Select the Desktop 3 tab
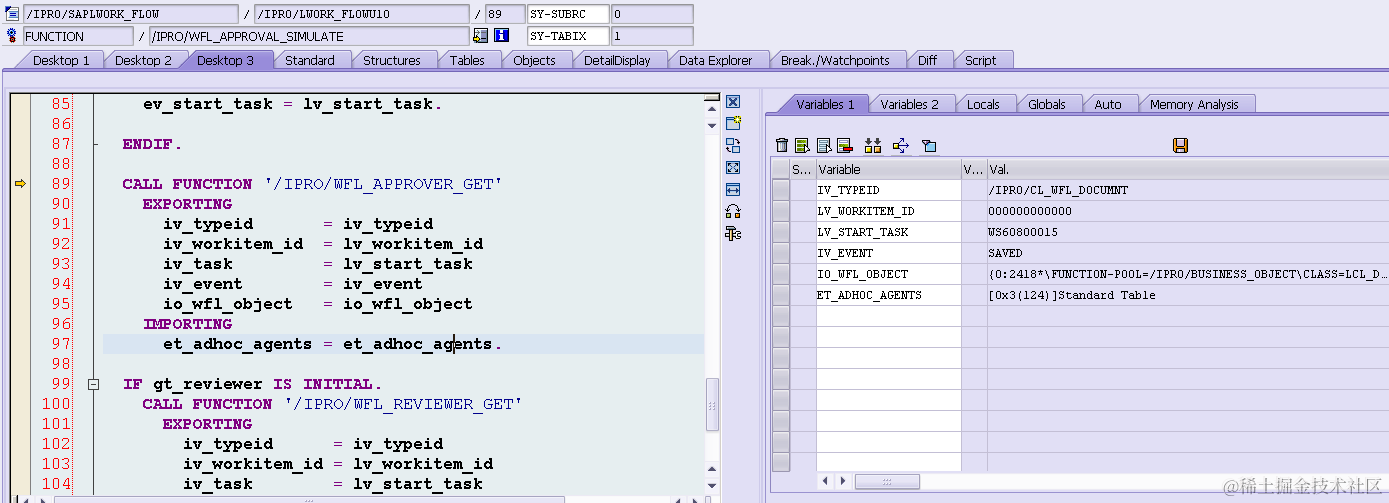The image size is (1389, 503). pos(225,60)
